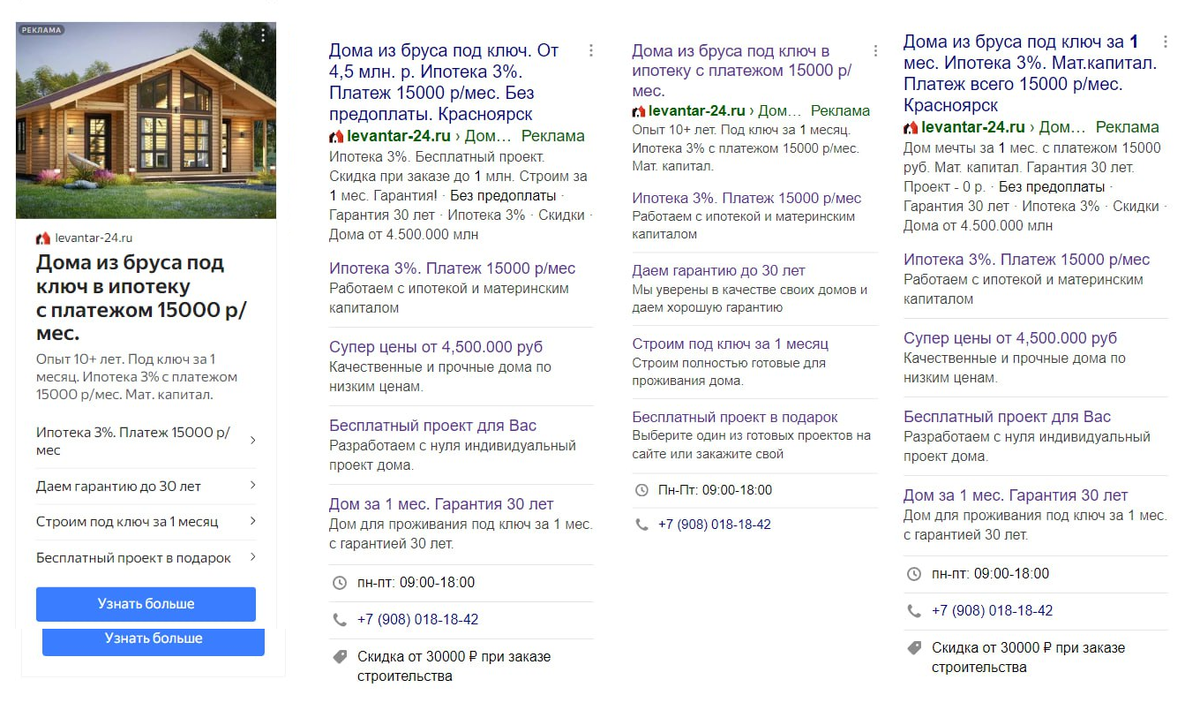Screen dimensions: 1200x710
Task: Open 'Дом за 1 мес. Гарантия 30 лет' link in rightmost ad
Action: tap(1015, 496)
